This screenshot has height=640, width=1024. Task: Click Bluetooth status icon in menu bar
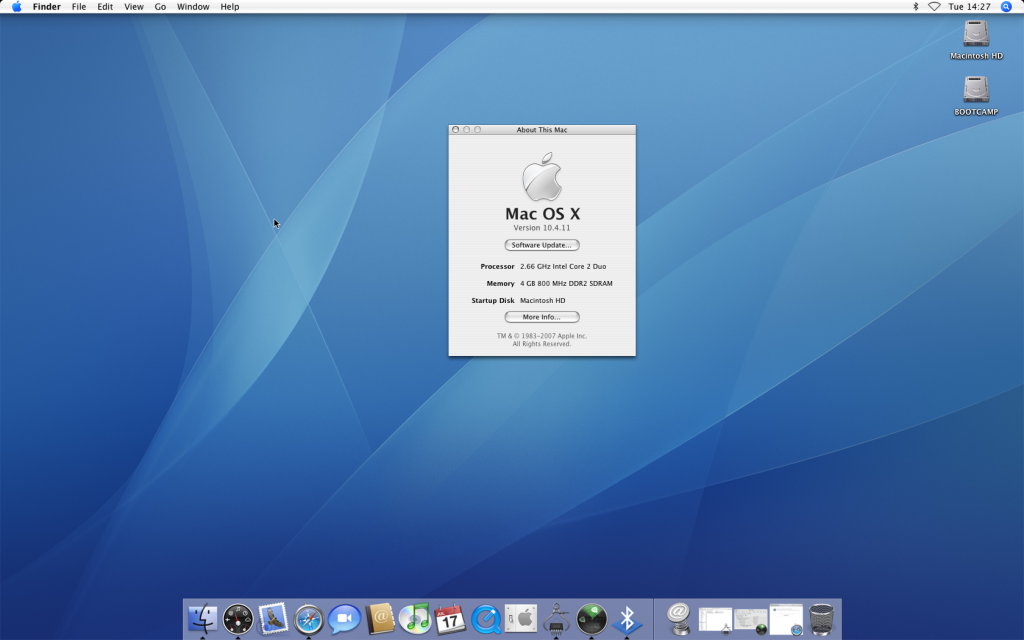tap(915, 7)
